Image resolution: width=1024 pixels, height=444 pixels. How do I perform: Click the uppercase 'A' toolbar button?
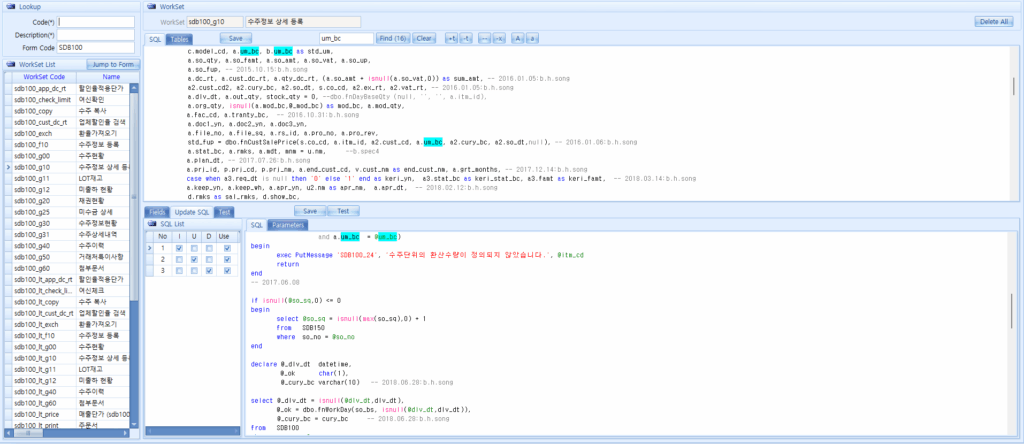pyautogui.click(x=518, y=38)
